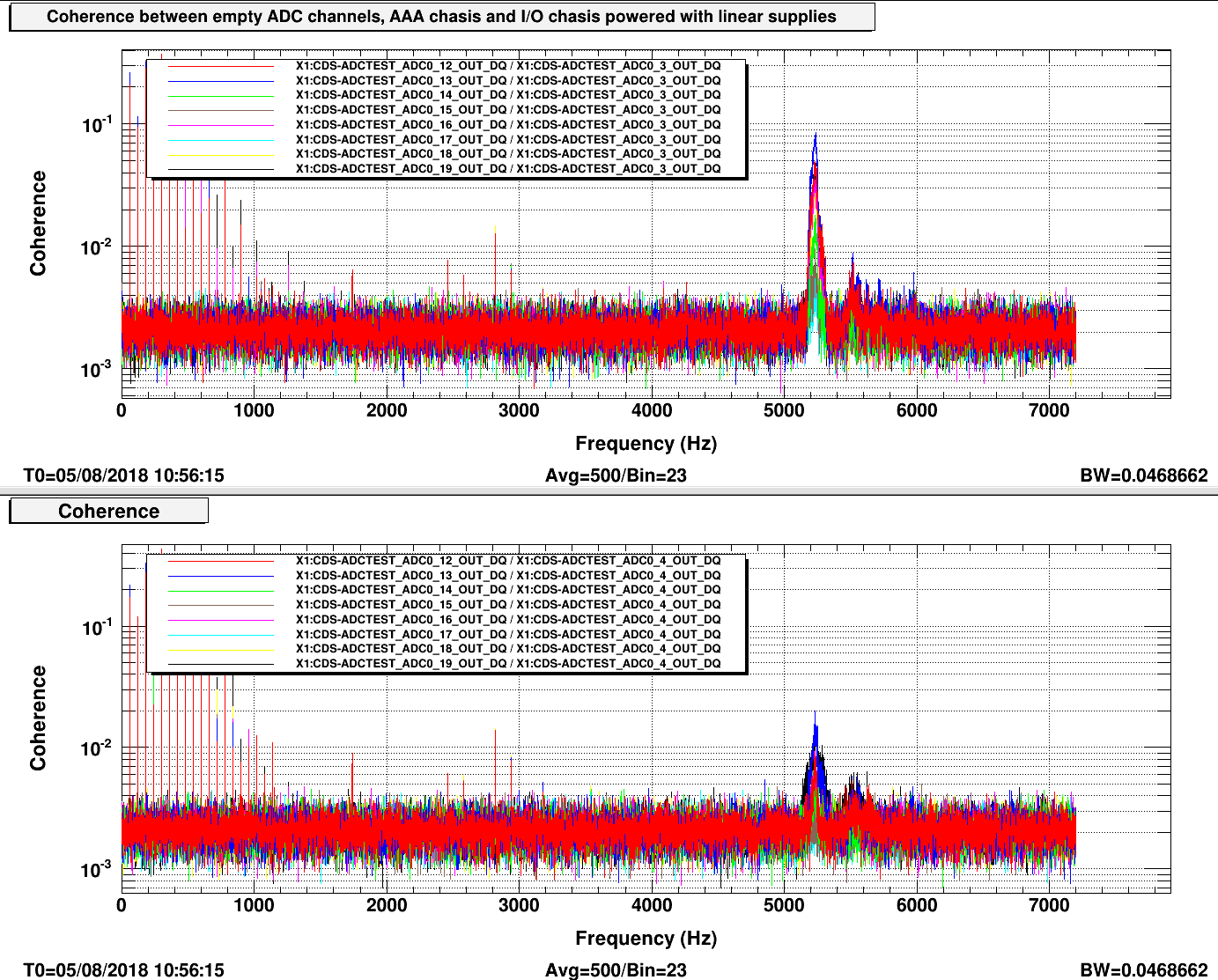This screenshot has height=980, width=1218.
Task: Click BW=0.0468662 text under the bottom plot
Action: click(x=1143, y=970)
